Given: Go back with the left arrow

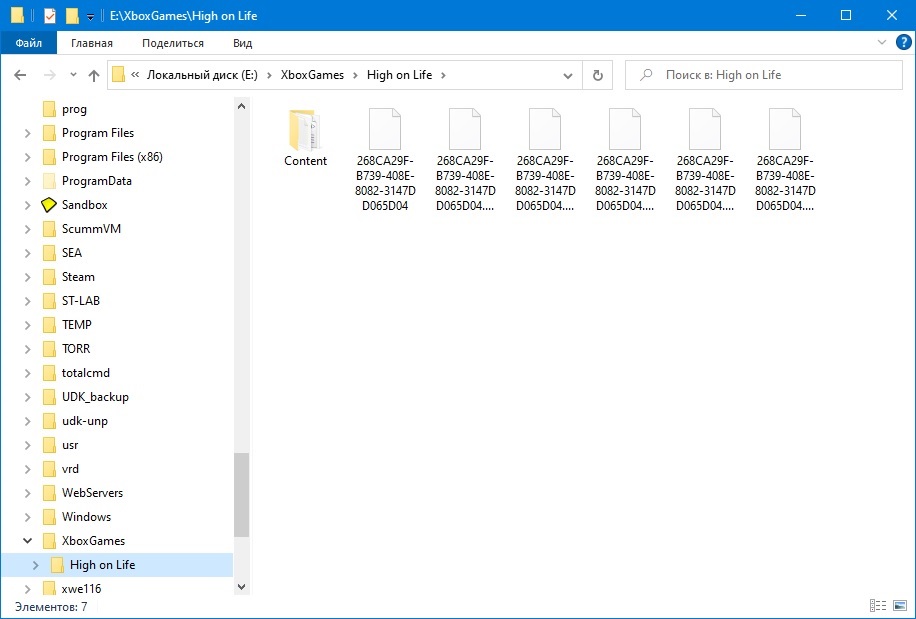Looking at the screenshot, I should (20, 75).
